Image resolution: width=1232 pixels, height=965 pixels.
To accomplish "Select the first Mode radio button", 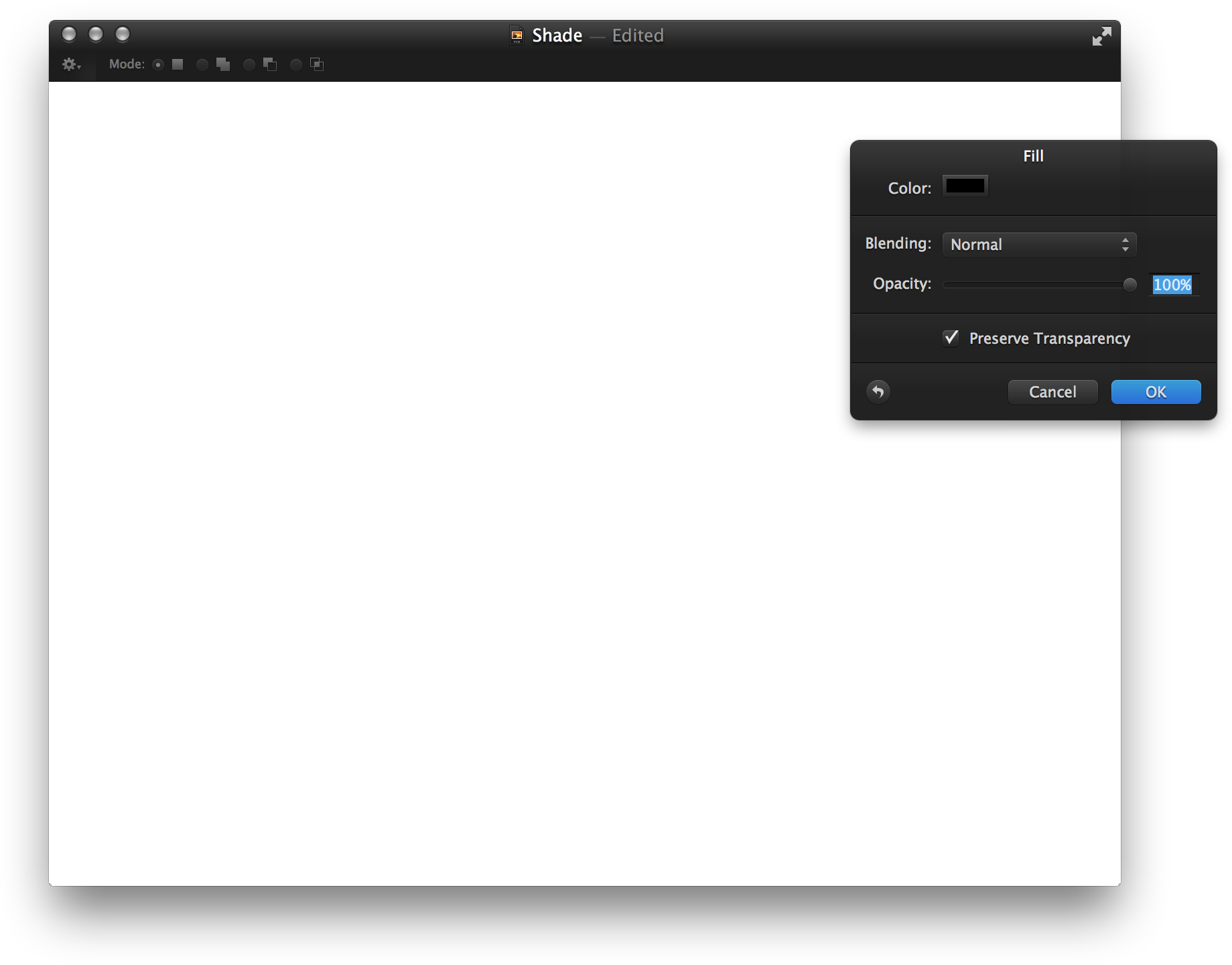I will click(158, 64).
